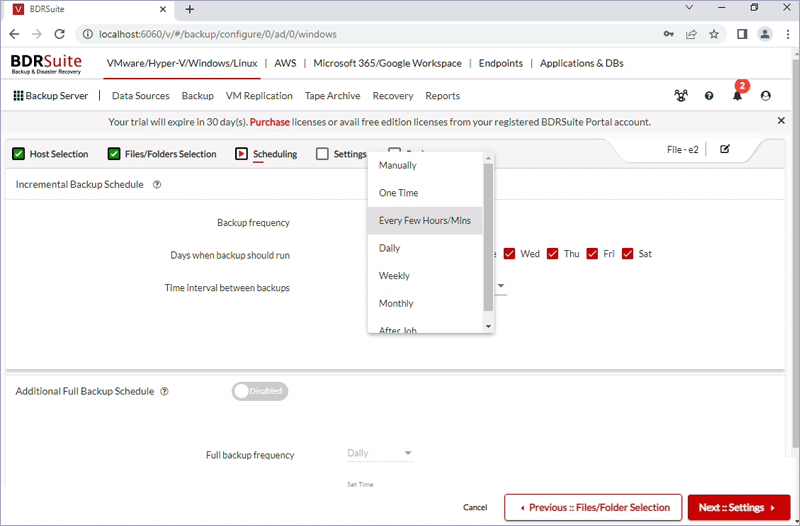
Task: Open Chrome profile avatar
Action: [765, 34]
